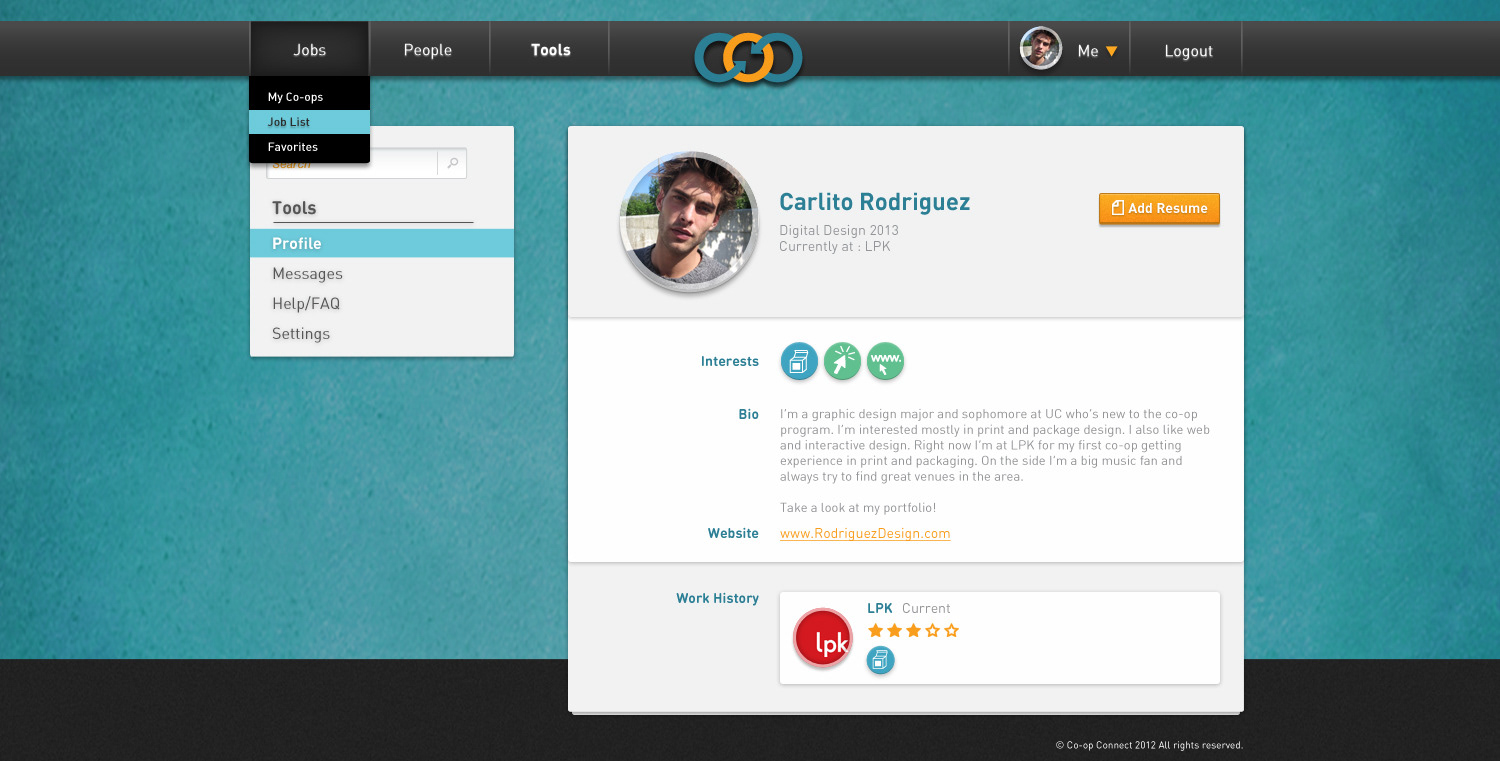1500x761 pixels.
Task: Choose Favorites from Jobs dropdown
Action: [309, 147]
